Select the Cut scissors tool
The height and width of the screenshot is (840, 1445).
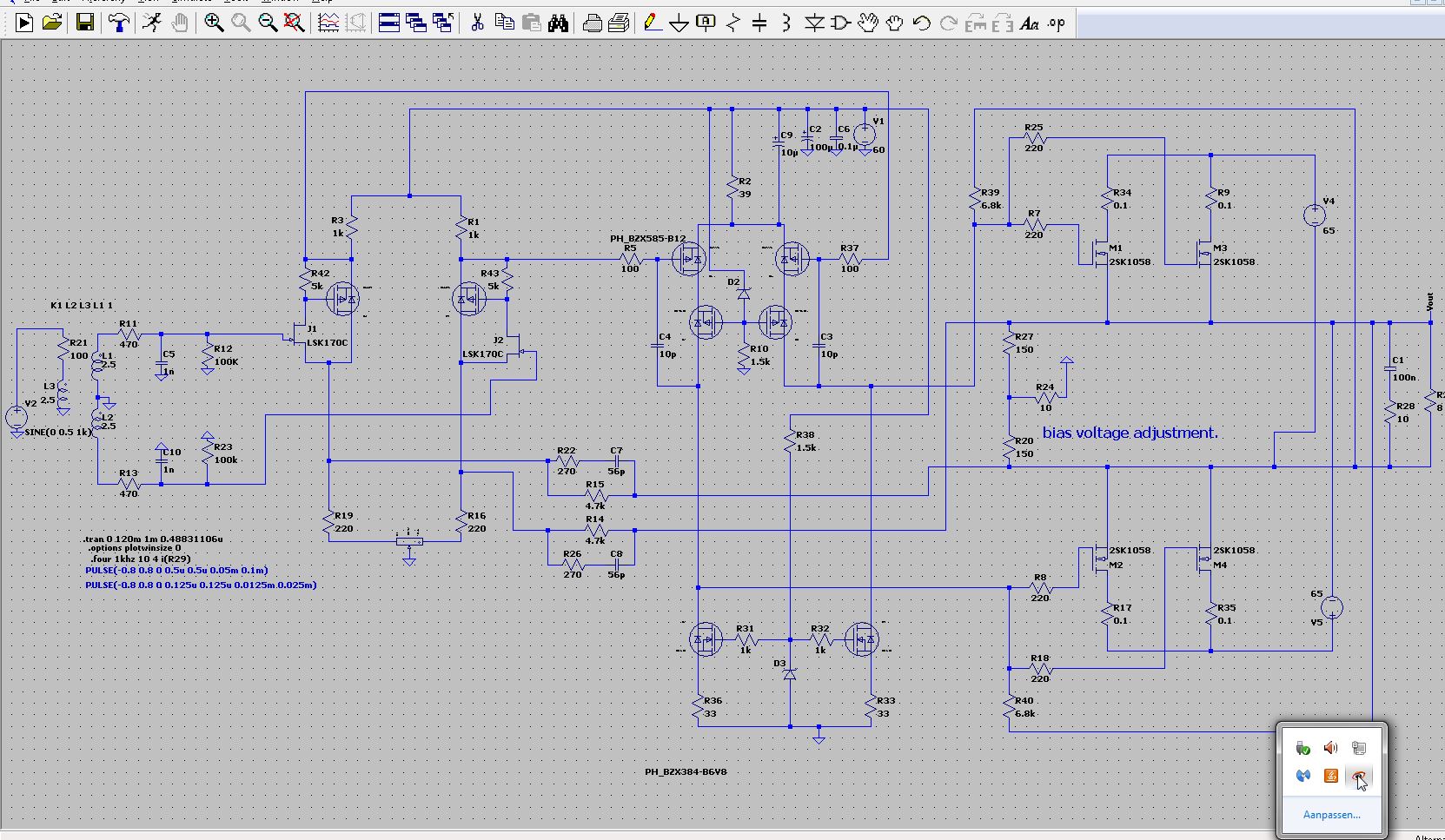pos(477,23)
